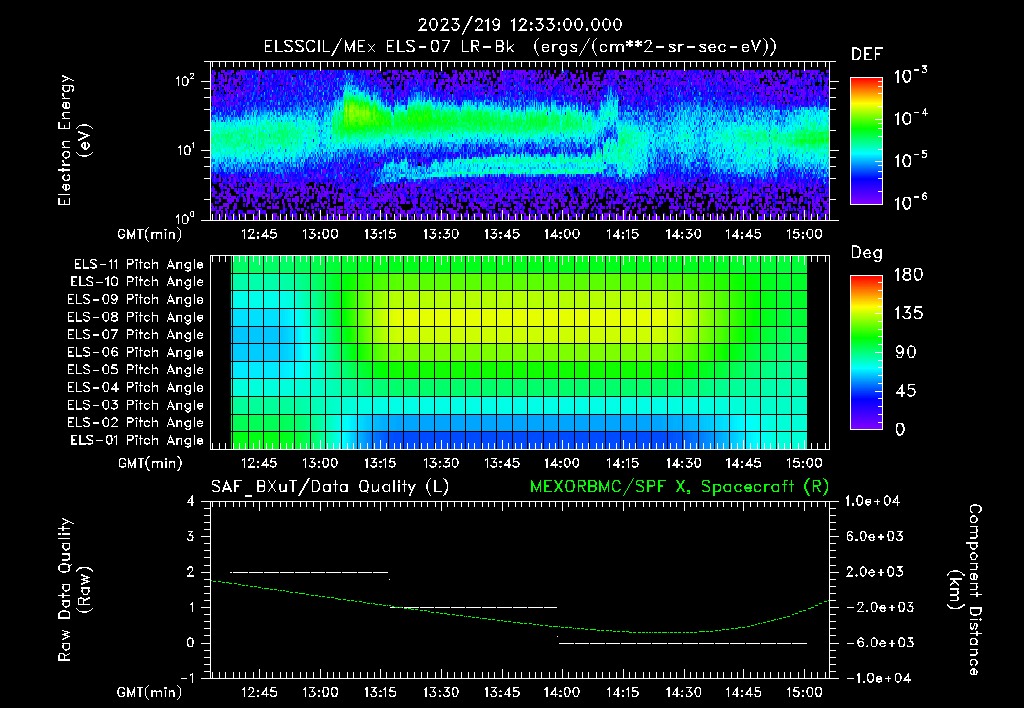
Task: Click the data quality line at level 1
Action: 474,608
